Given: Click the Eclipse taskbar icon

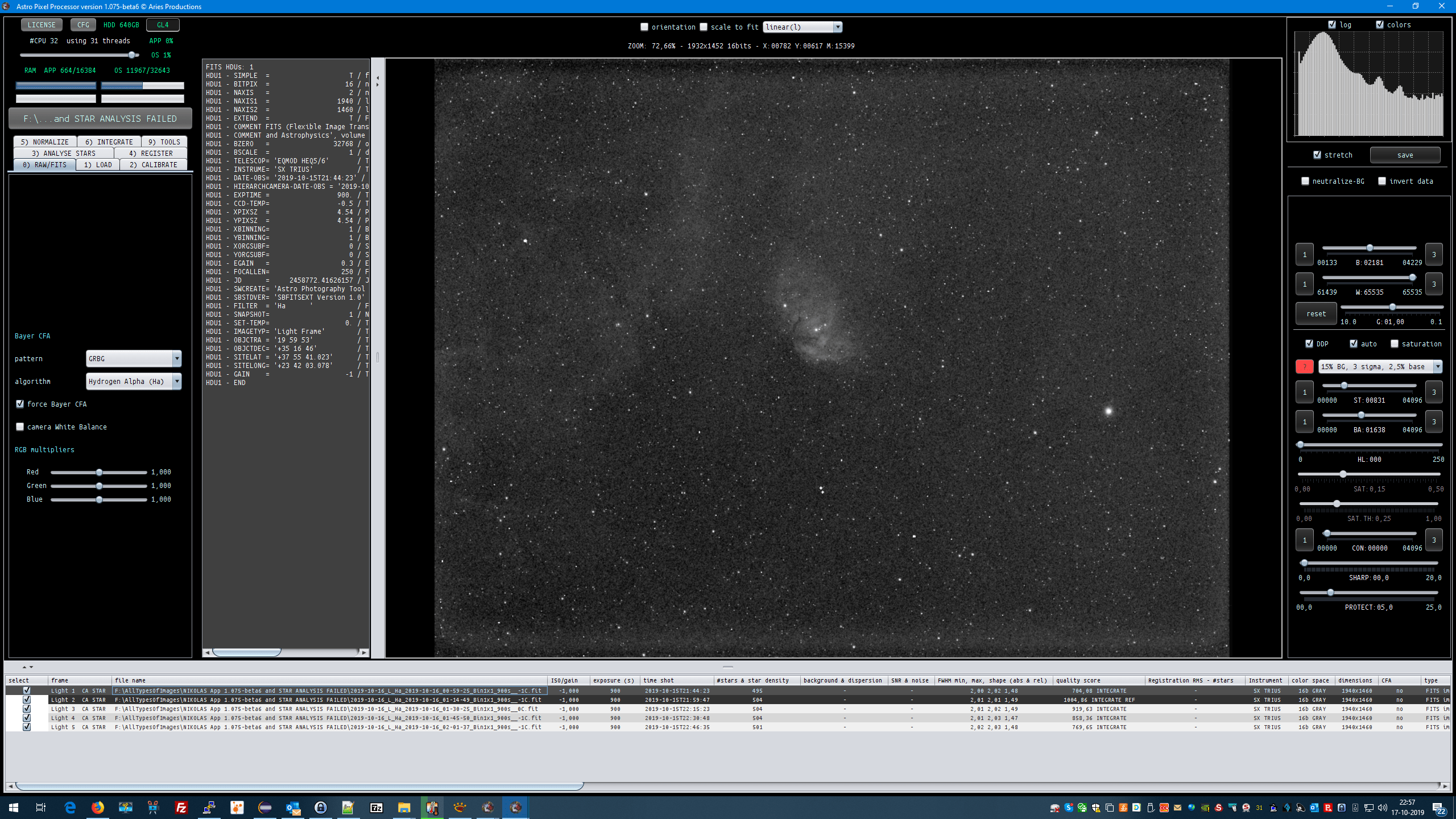Looking at the screenshot, I should pyautogui.click(x=265, y=808).
